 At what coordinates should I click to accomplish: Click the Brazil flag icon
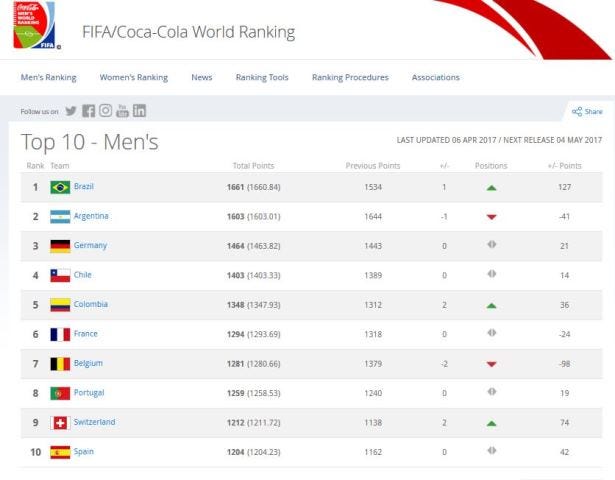point(60,187)
